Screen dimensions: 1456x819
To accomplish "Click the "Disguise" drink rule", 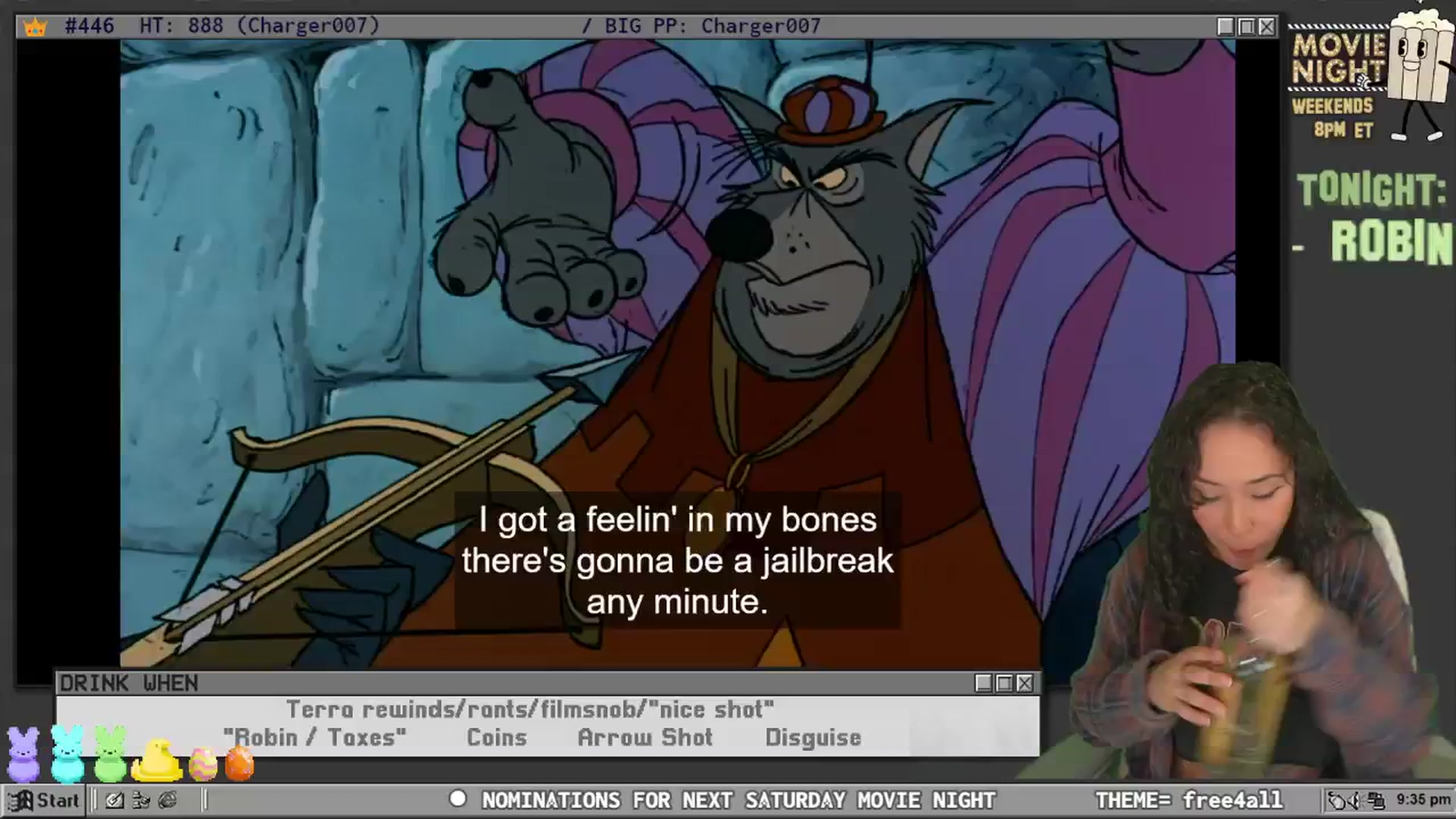I will (x=813, y=737).
